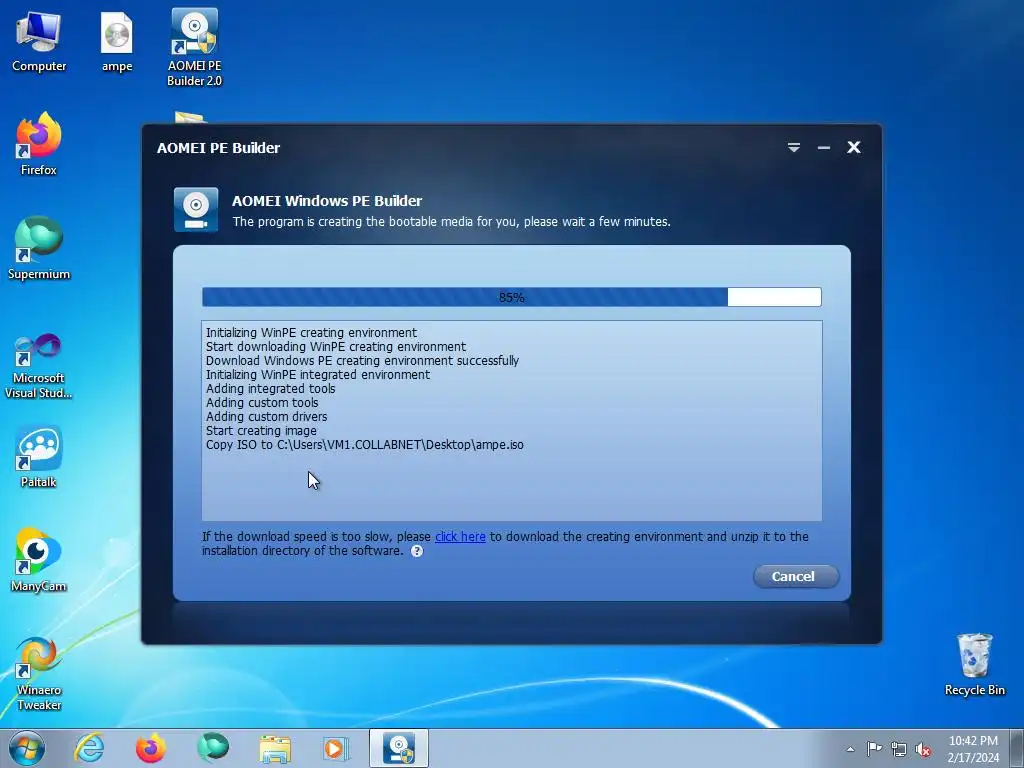Click the Show desktop strip
The image size is (1024, 768).
click(x=1017, y=748)
